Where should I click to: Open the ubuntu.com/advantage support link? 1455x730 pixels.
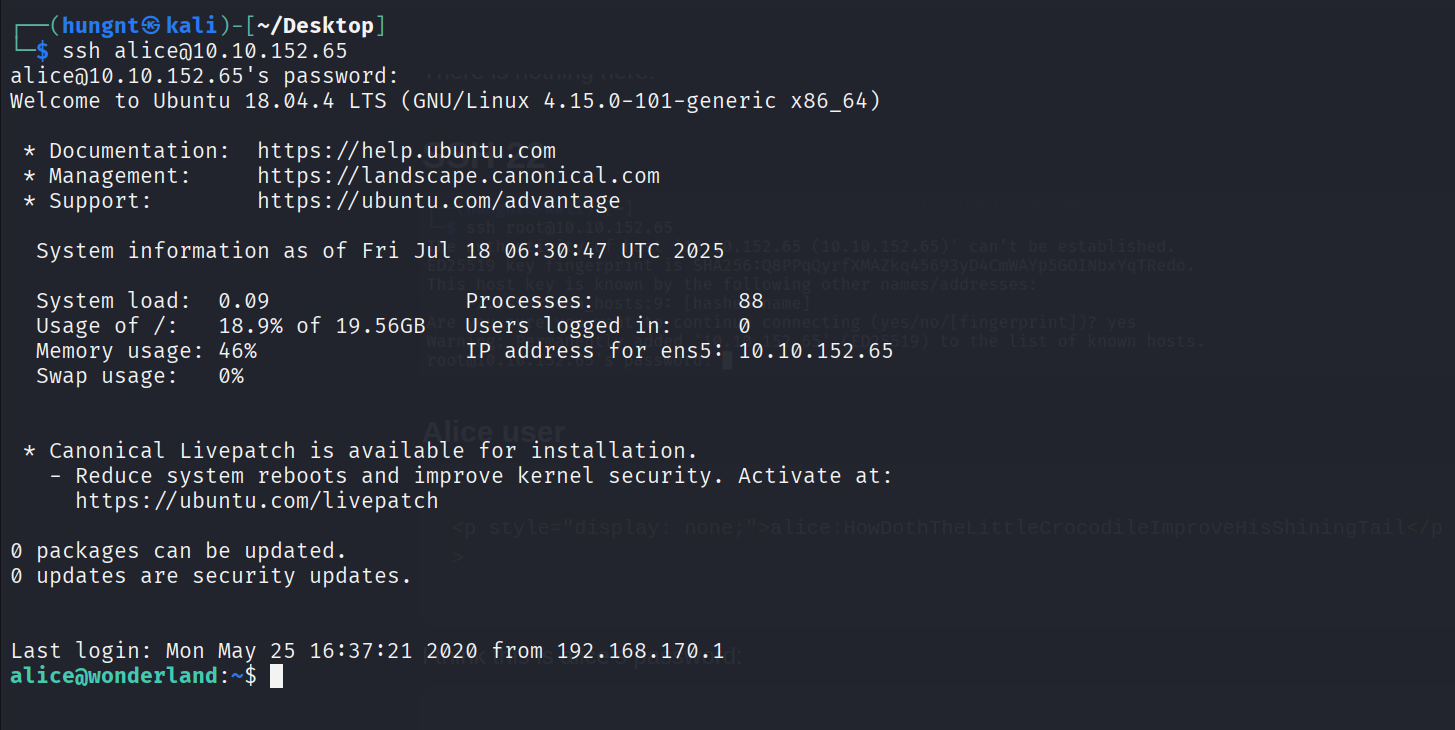(438, 201)
